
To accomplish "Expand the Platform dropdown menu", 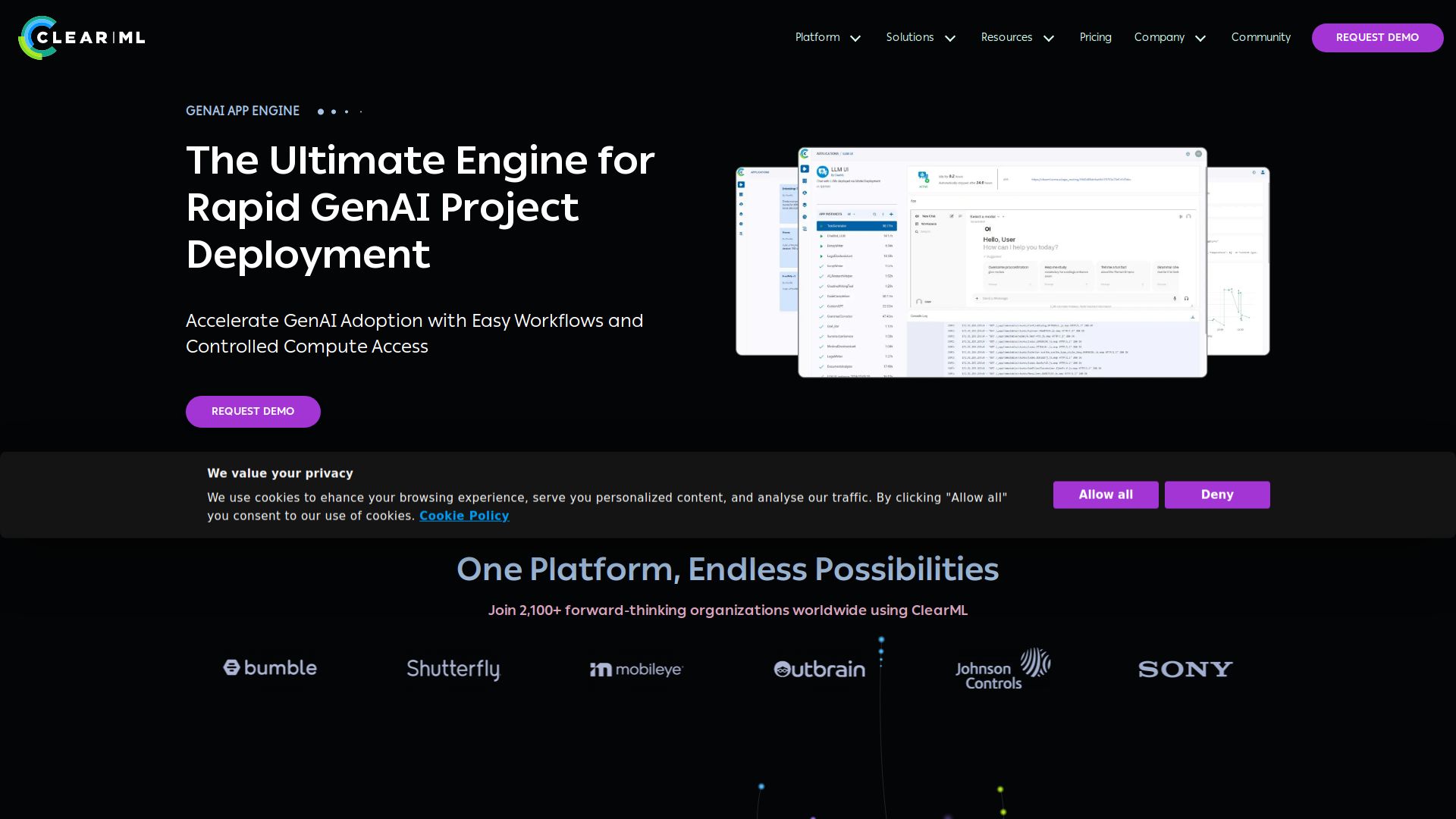I will click(x=827, y=38).
